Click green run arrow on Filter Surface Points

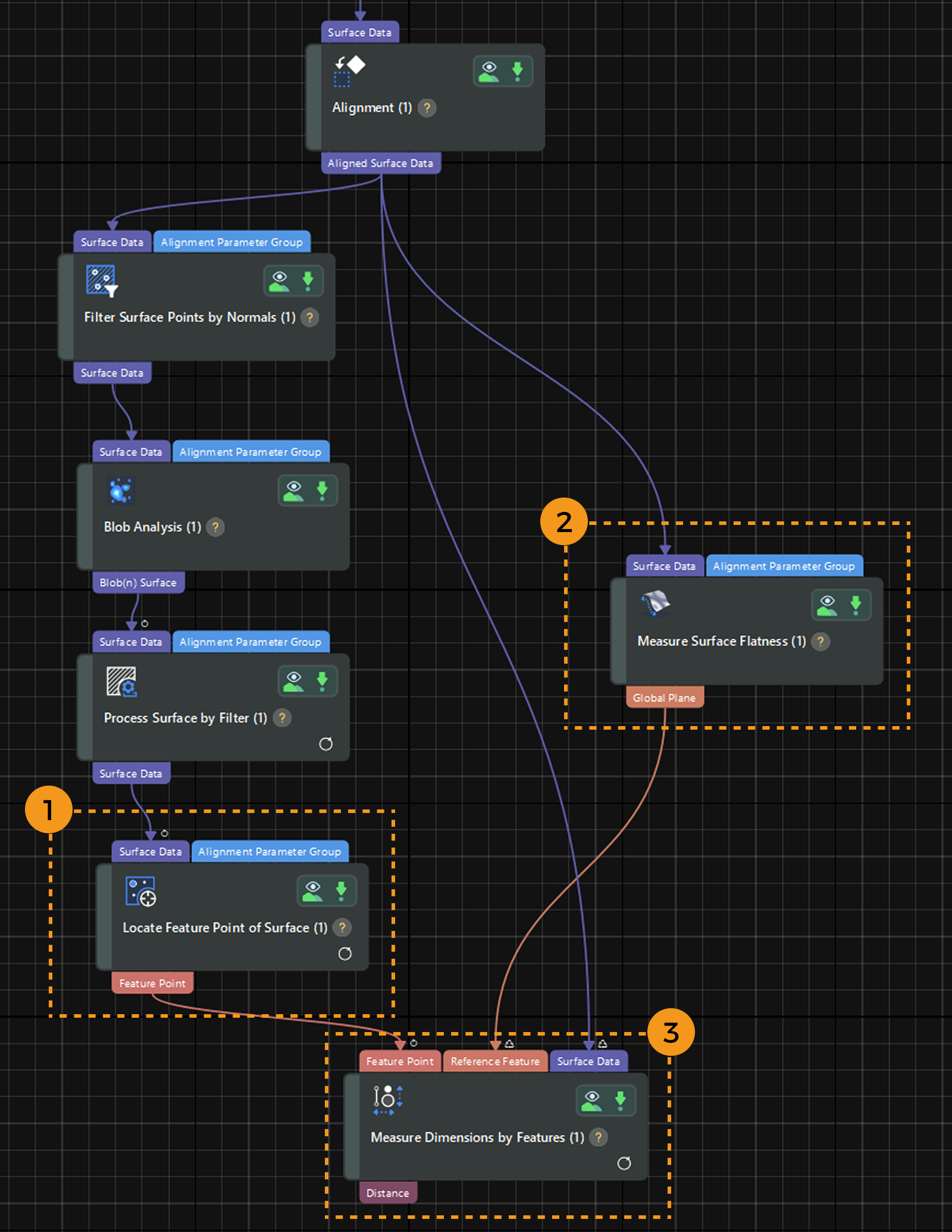click(308, 280)
